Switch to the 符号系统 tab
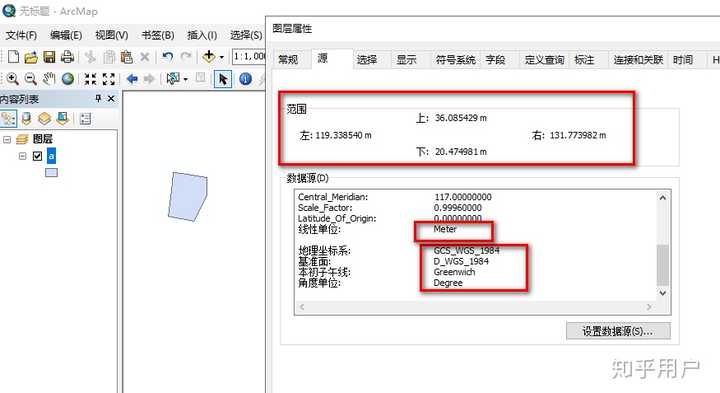 point(456,60)
